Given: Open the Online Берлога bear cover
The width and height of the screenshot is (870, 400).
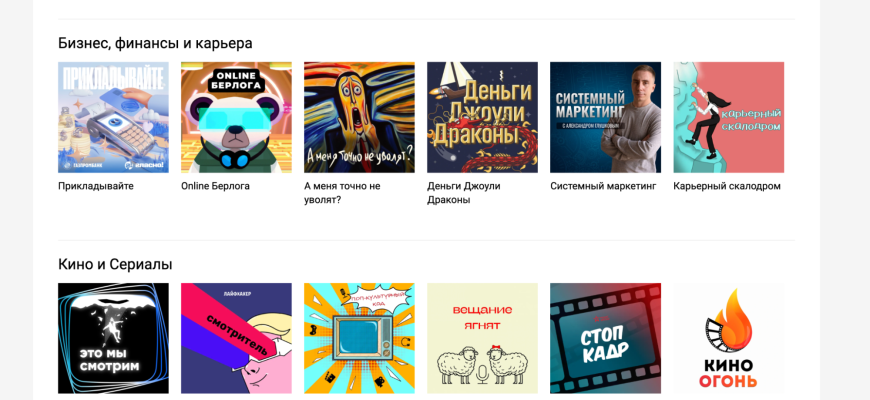Looking at the screenshot, I should click(236, 117).
